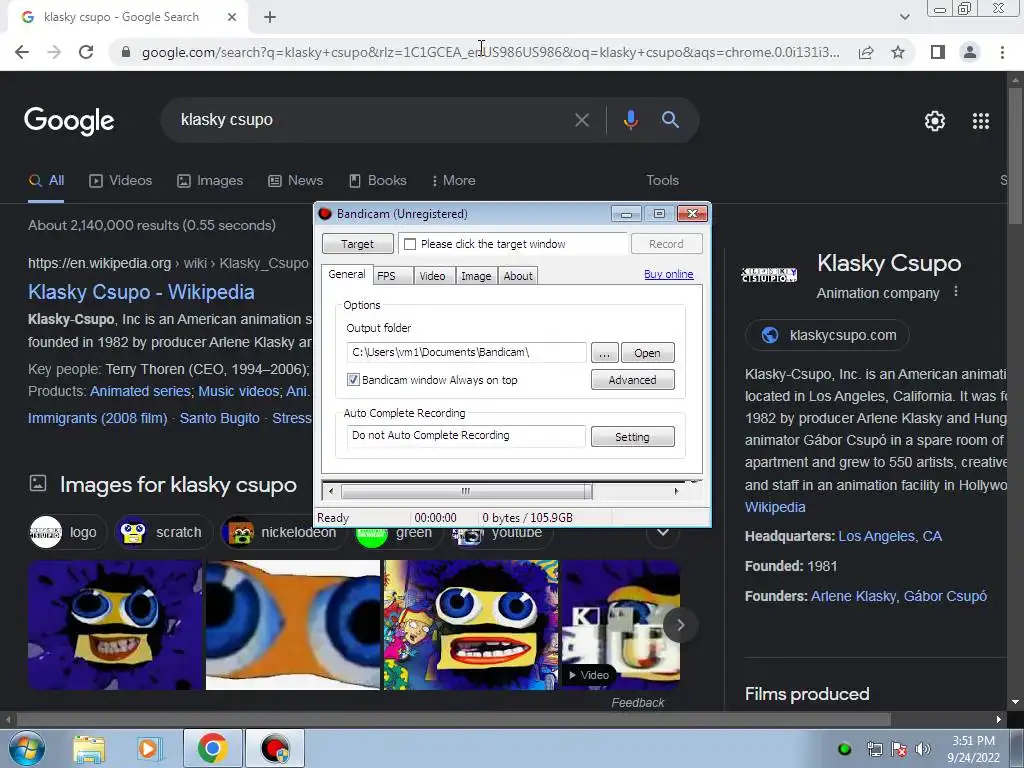Open Immigrants (2008 film) link

click(97, 419)
